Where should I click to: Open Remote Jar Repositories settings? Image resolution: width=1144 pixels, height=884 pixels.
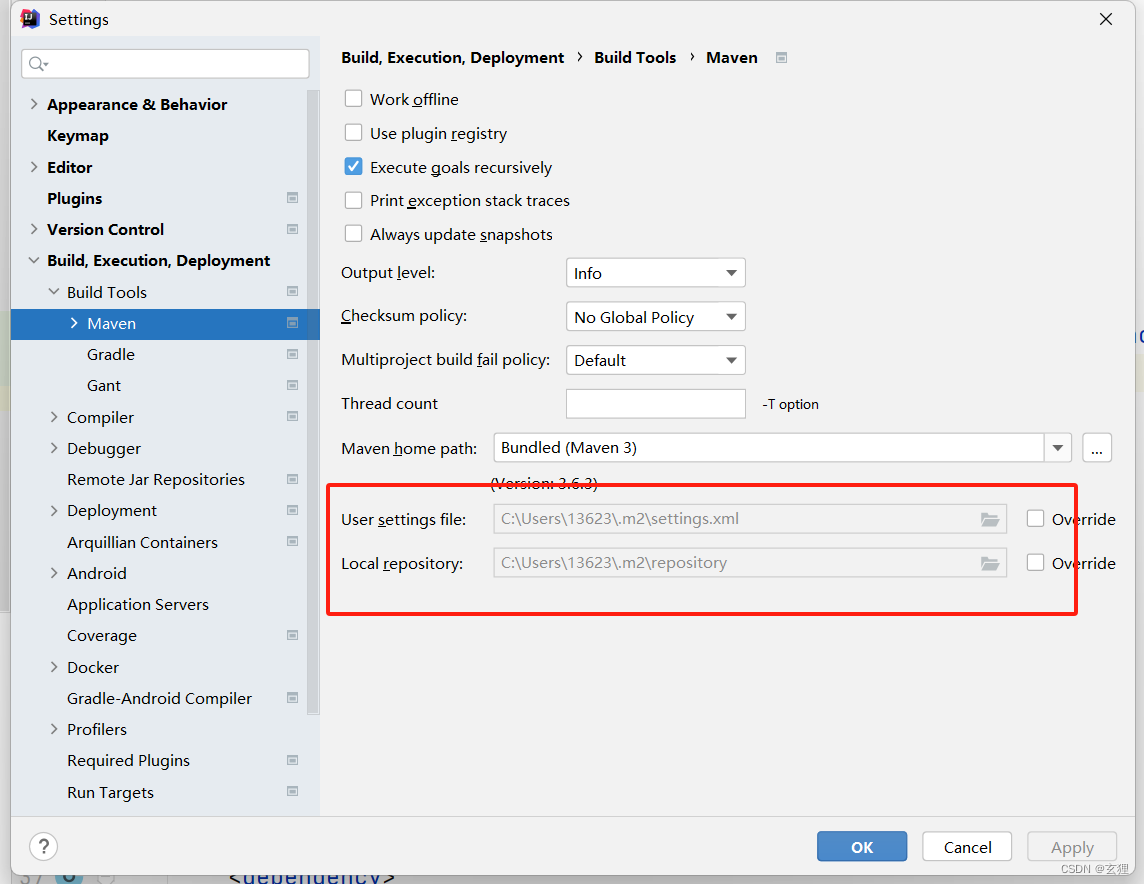(156, 479)
